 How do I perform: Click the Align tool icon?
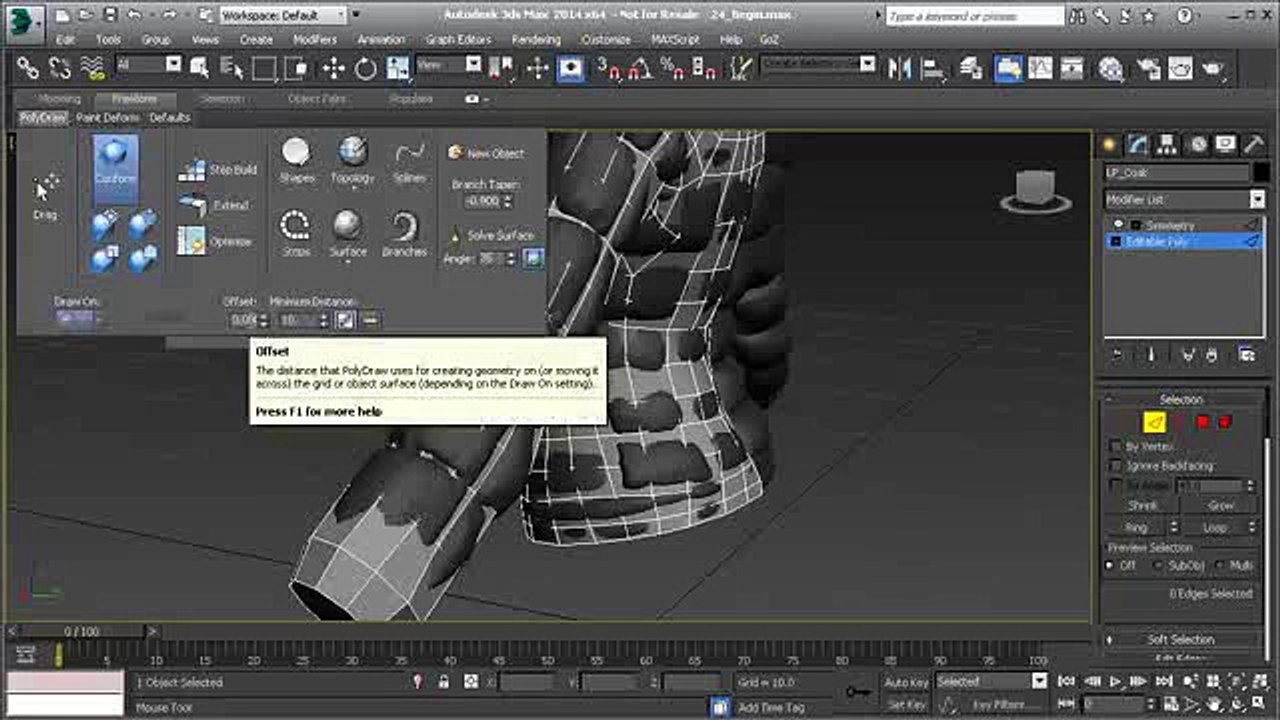click(x=933, y=68)
